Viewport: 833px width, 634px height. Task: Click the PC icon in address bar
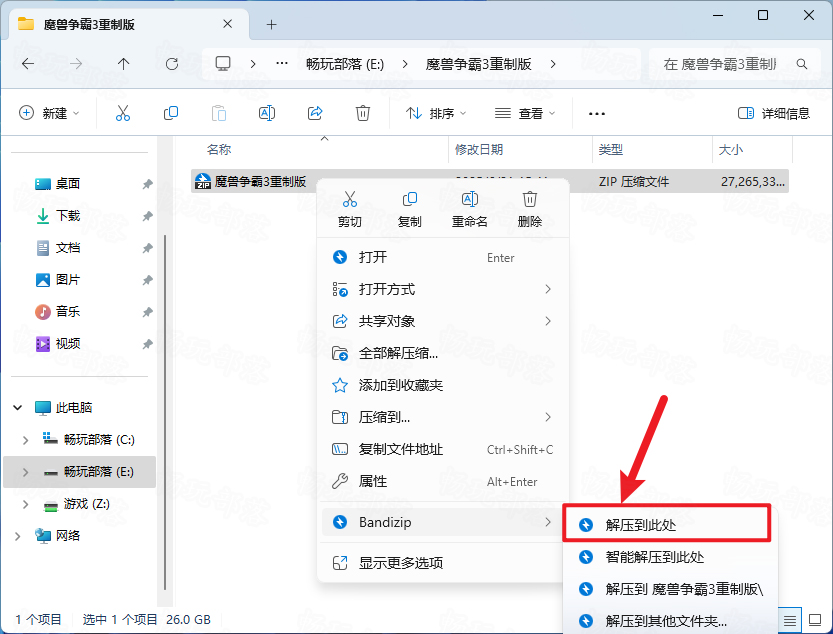223,64
